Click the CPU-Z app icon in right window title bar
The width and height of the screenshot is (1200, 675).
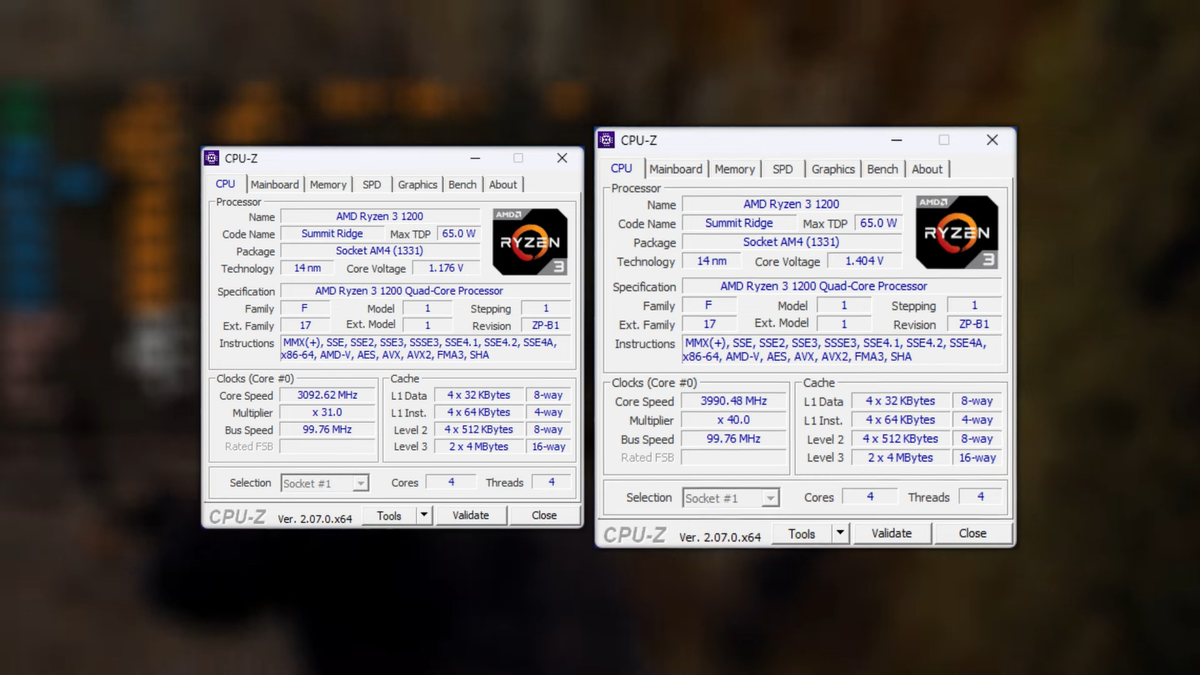click(606, 140)
